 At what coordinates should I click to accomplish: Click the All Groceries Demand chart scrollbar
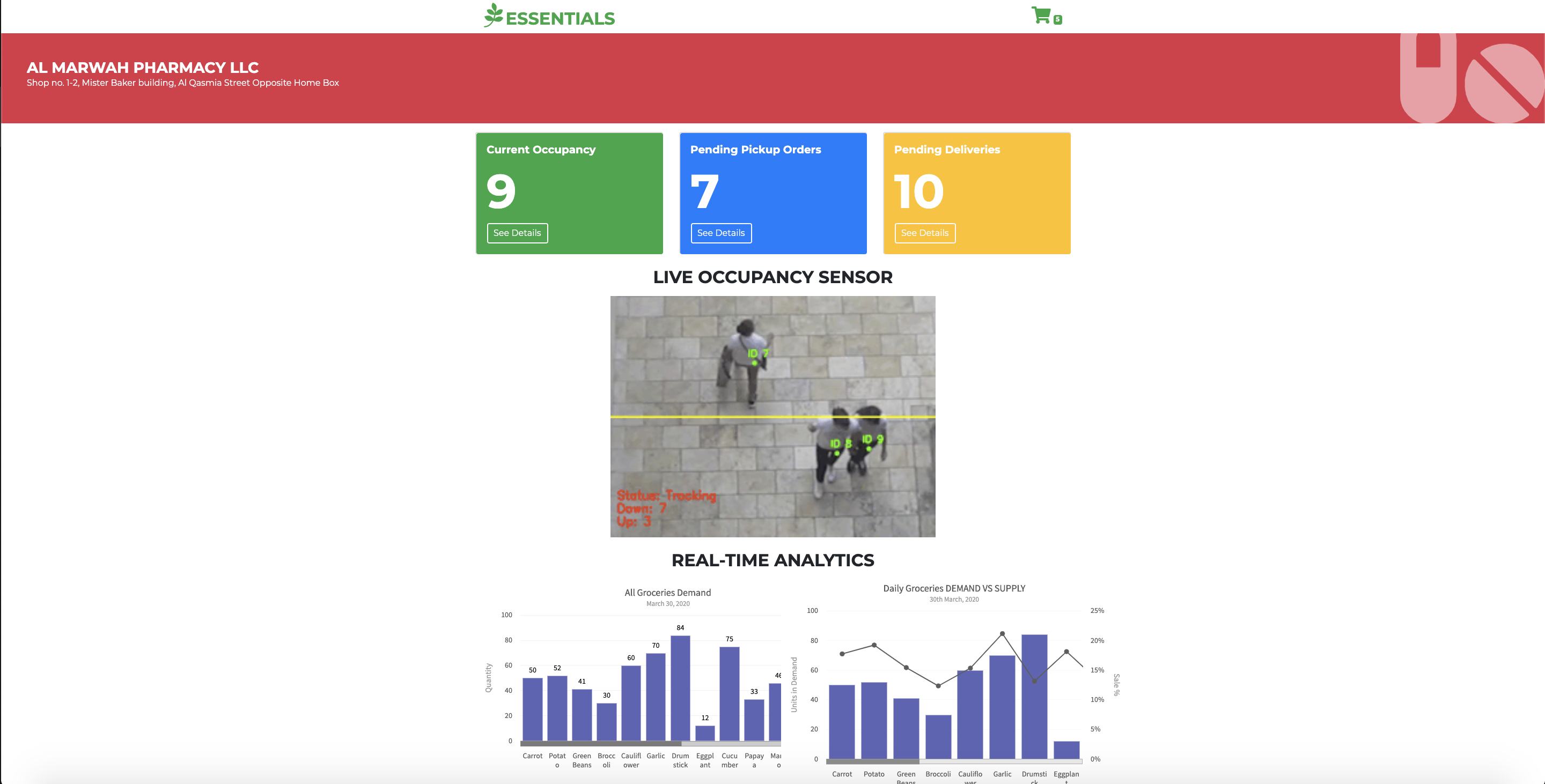600,743
